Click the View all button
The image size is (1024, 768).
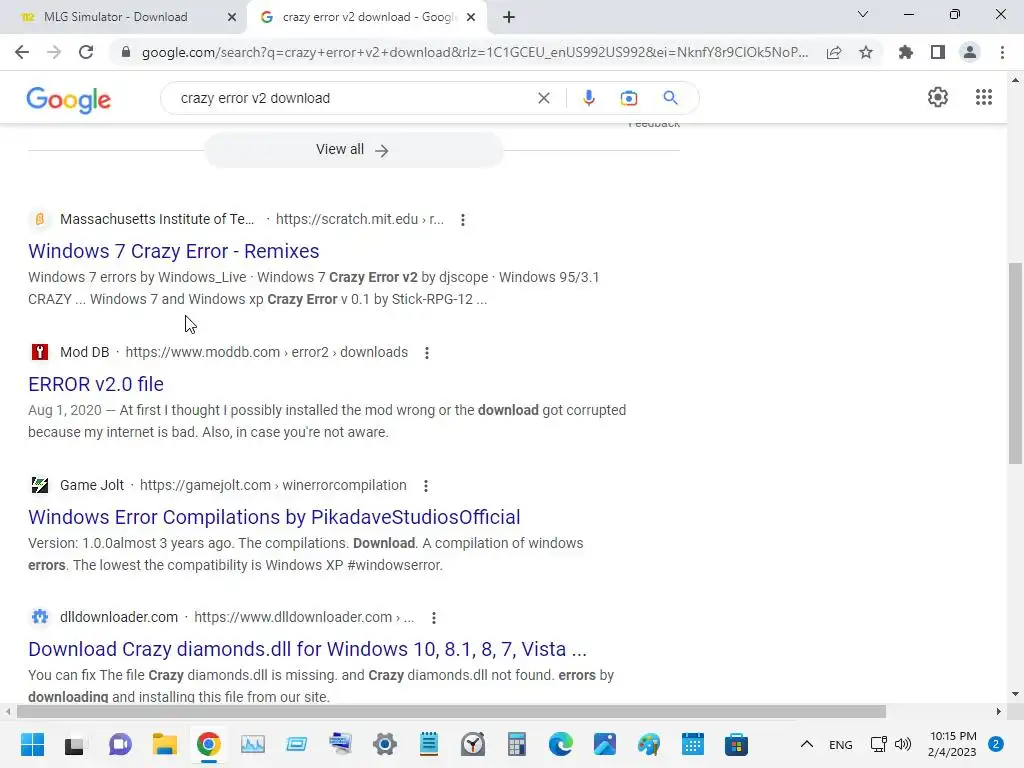click(353, 150)
